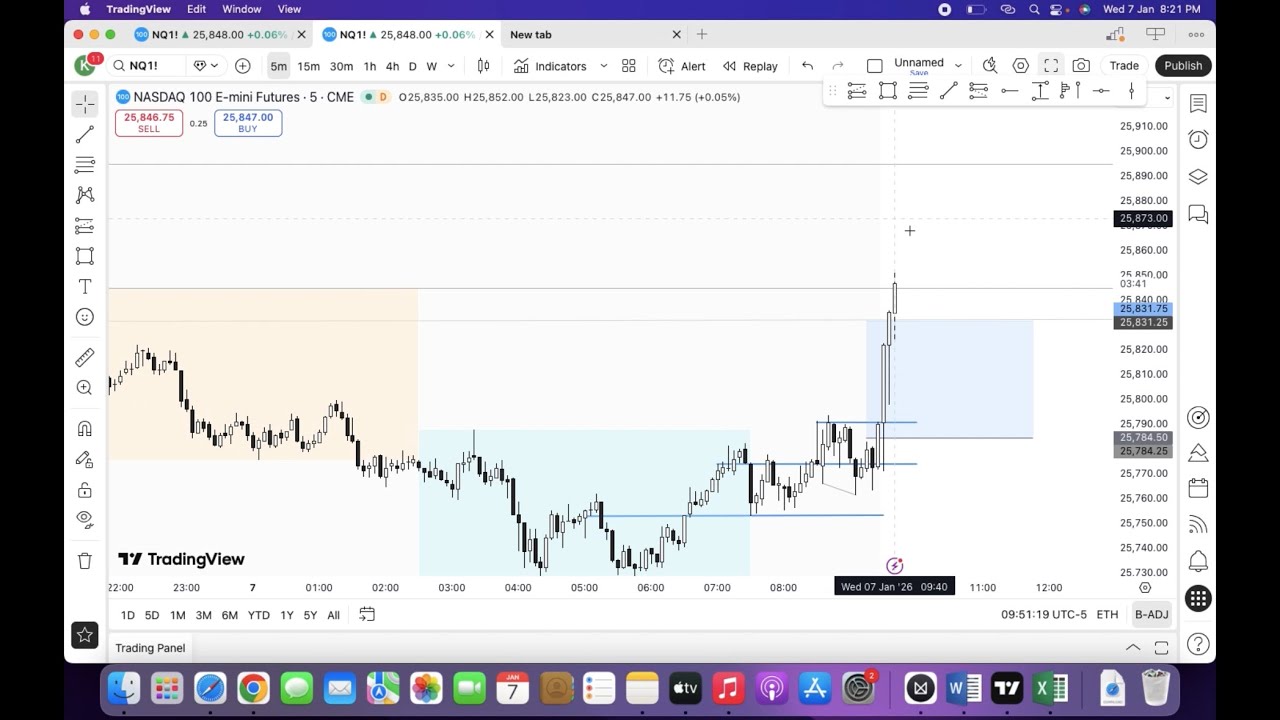Open the chart patterns tool
The width and height of the screenshot is (1280, 720).
click(x=85, y=195)
